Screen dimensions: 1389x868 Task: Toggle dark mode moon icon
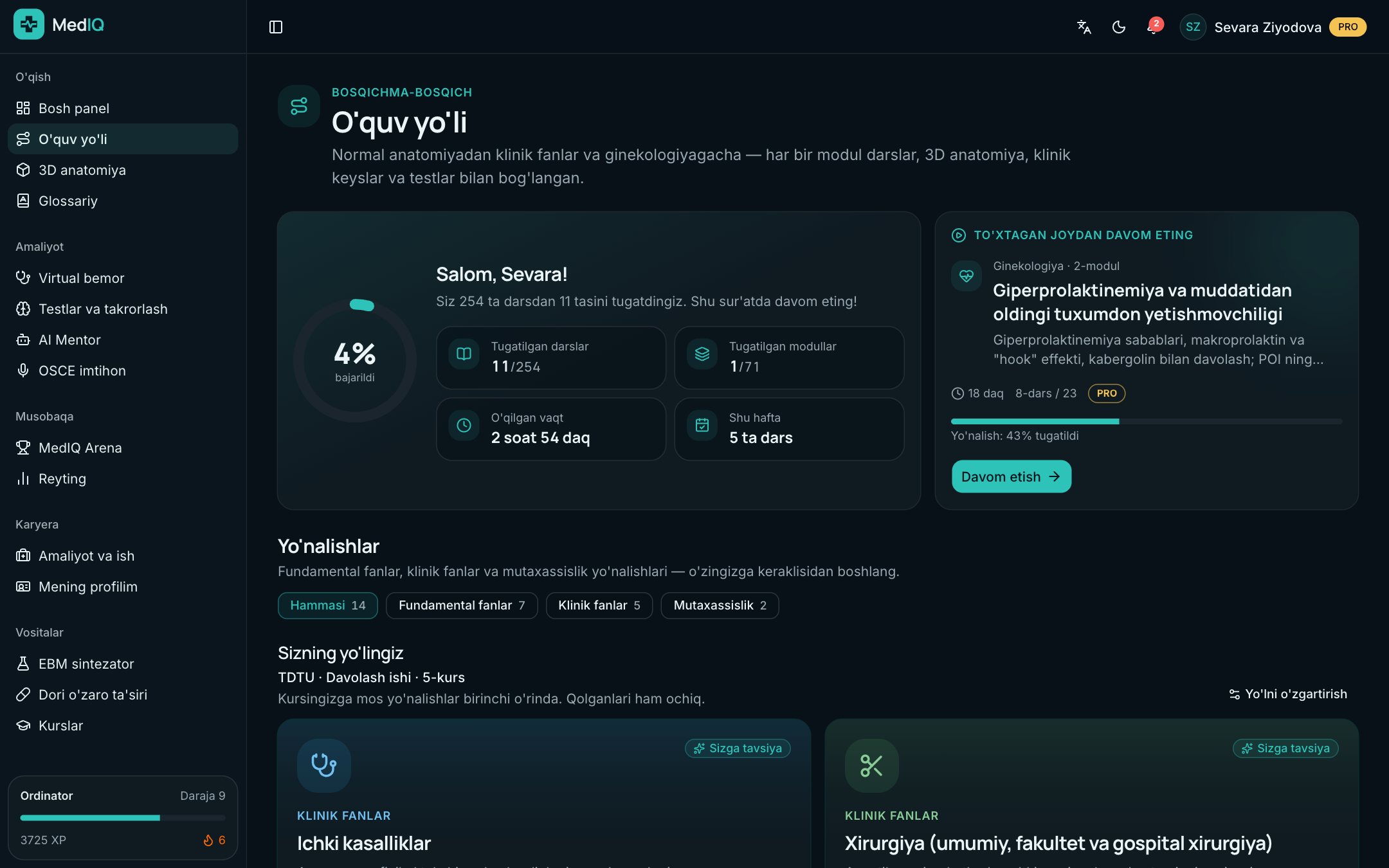(1119, 27)
